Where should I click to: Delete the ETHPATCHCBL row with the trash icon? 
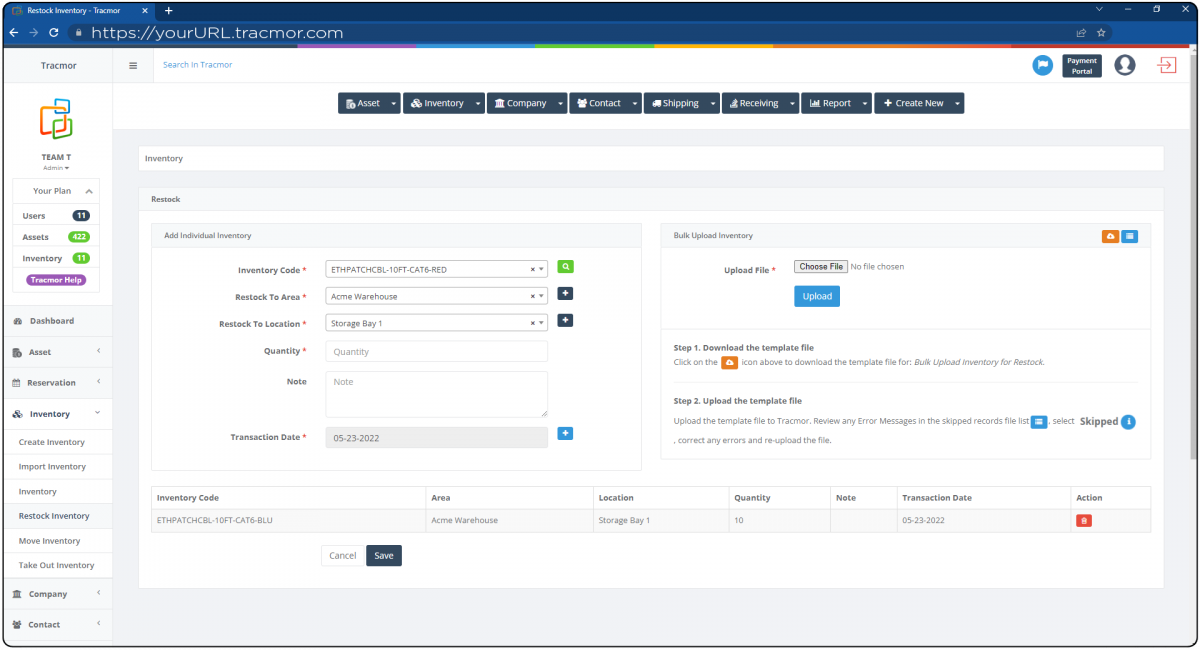[1083, 520]
